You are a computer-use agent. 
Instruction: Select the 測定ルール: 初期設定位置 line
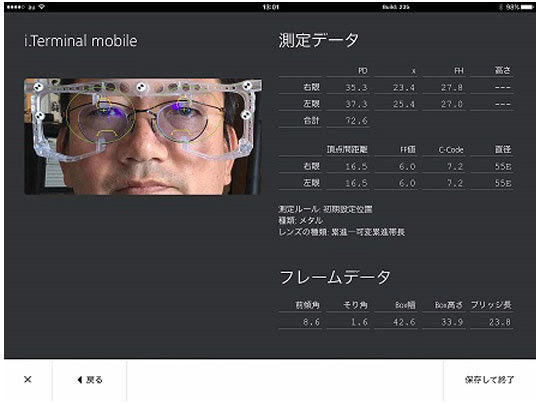[325, 209]
